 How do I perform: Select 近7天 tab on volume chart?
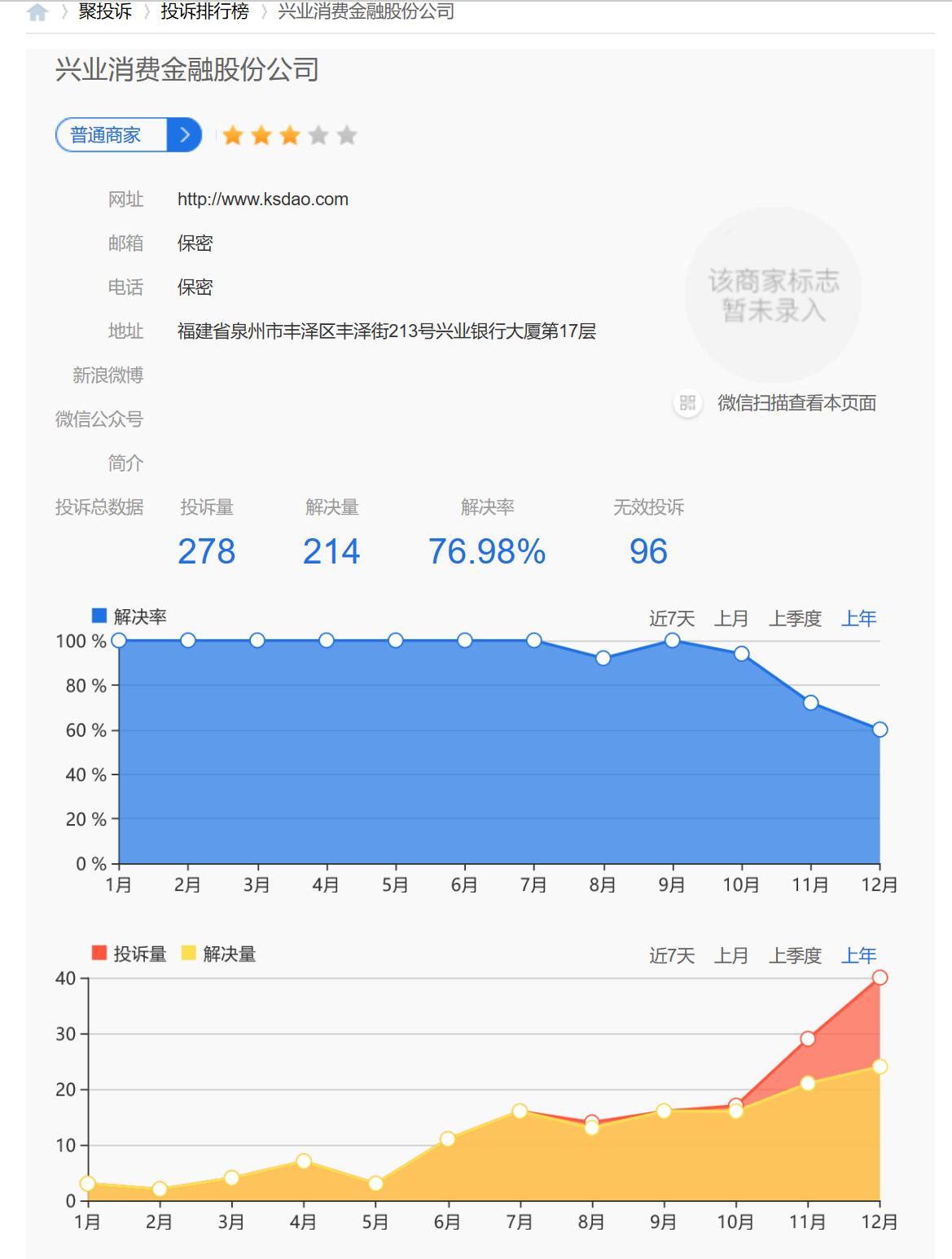[672, 956]
